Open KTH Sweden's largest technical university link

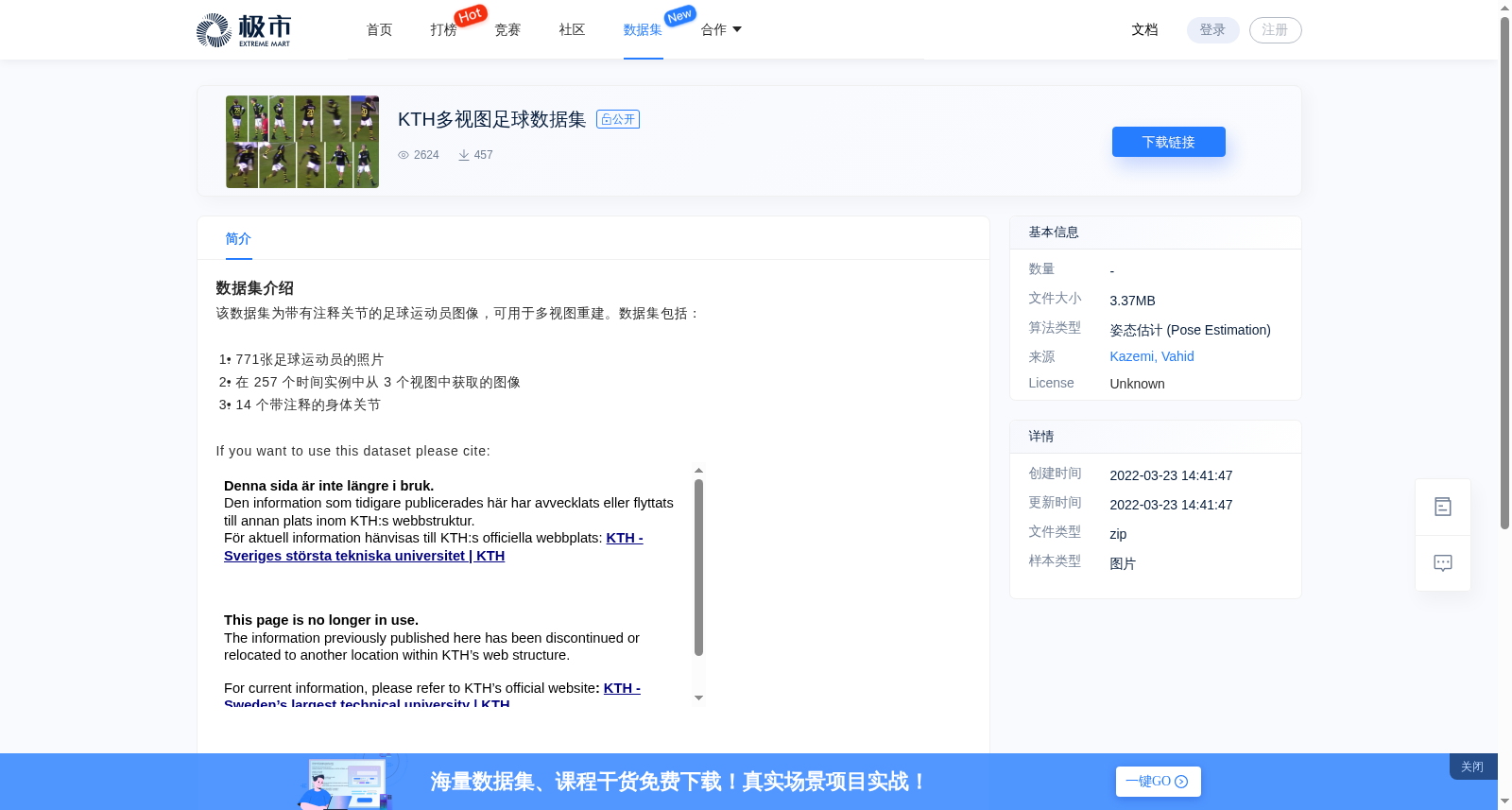click(x=433, y=696)
